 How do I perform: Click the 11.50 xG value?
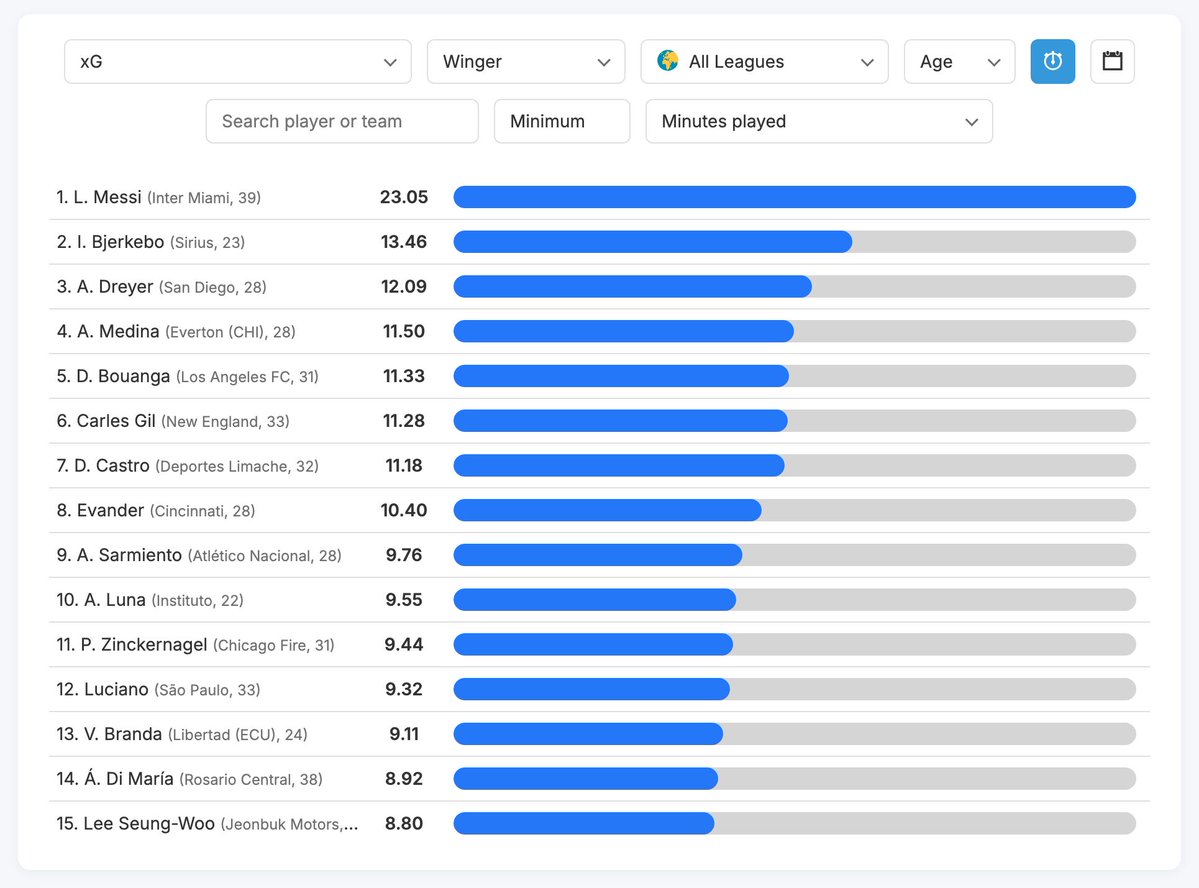(x=404, y=331)
